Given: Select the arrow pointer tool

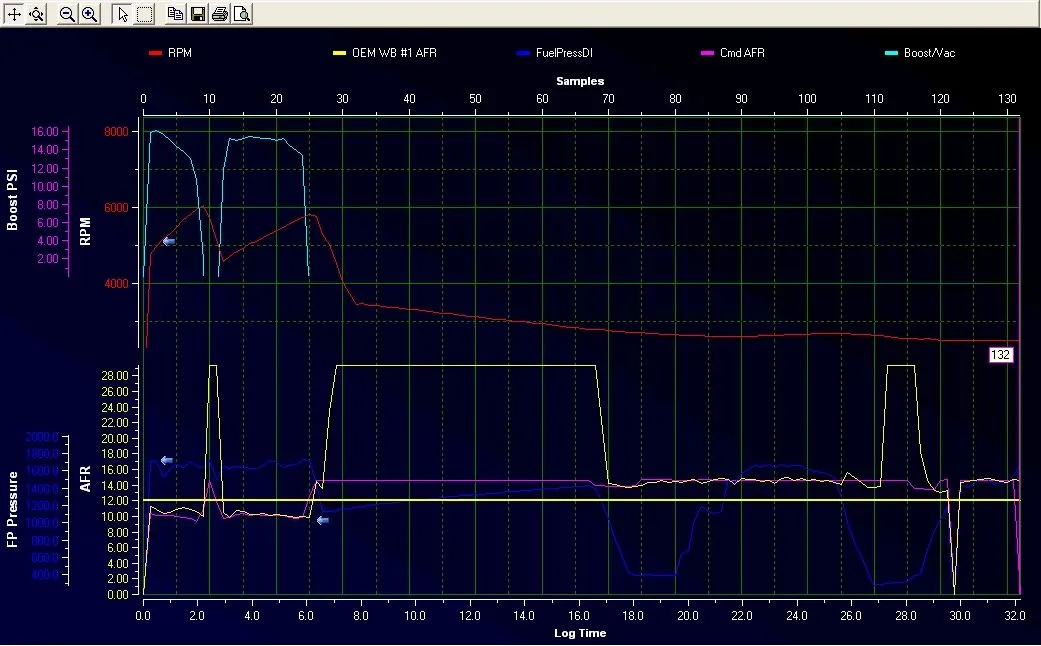Looking at the screenshot, I should point(122,14).
